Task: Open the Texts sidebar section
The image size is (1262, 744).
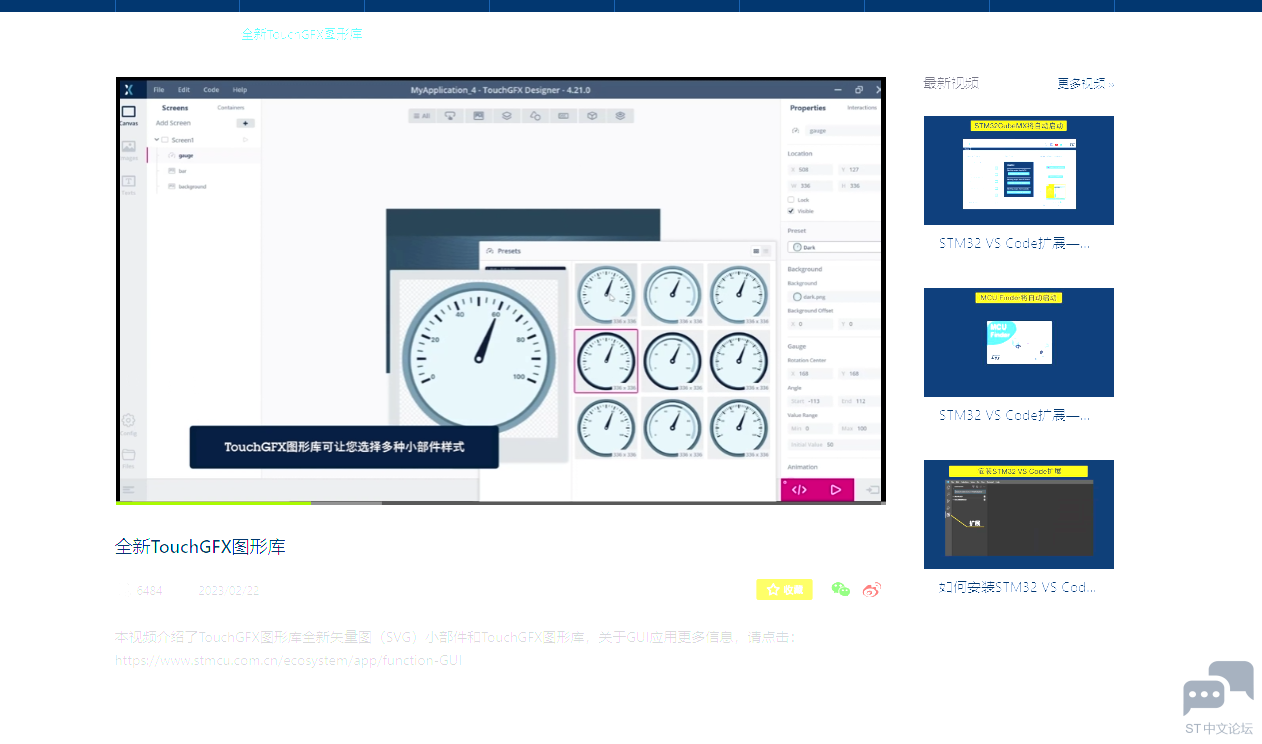Action: point(129,184)
